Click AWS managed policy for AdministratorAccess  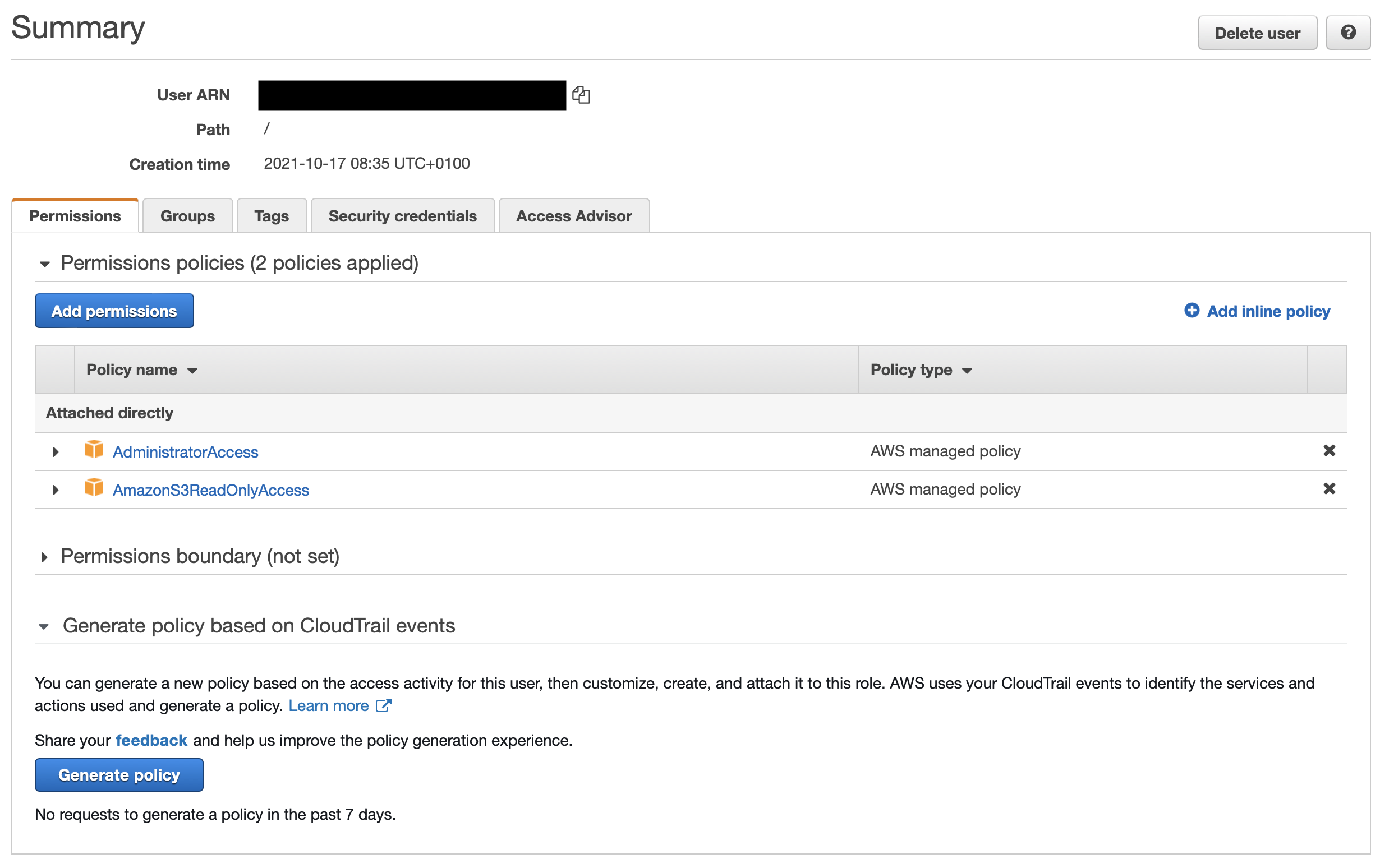(x=945, y=451)
